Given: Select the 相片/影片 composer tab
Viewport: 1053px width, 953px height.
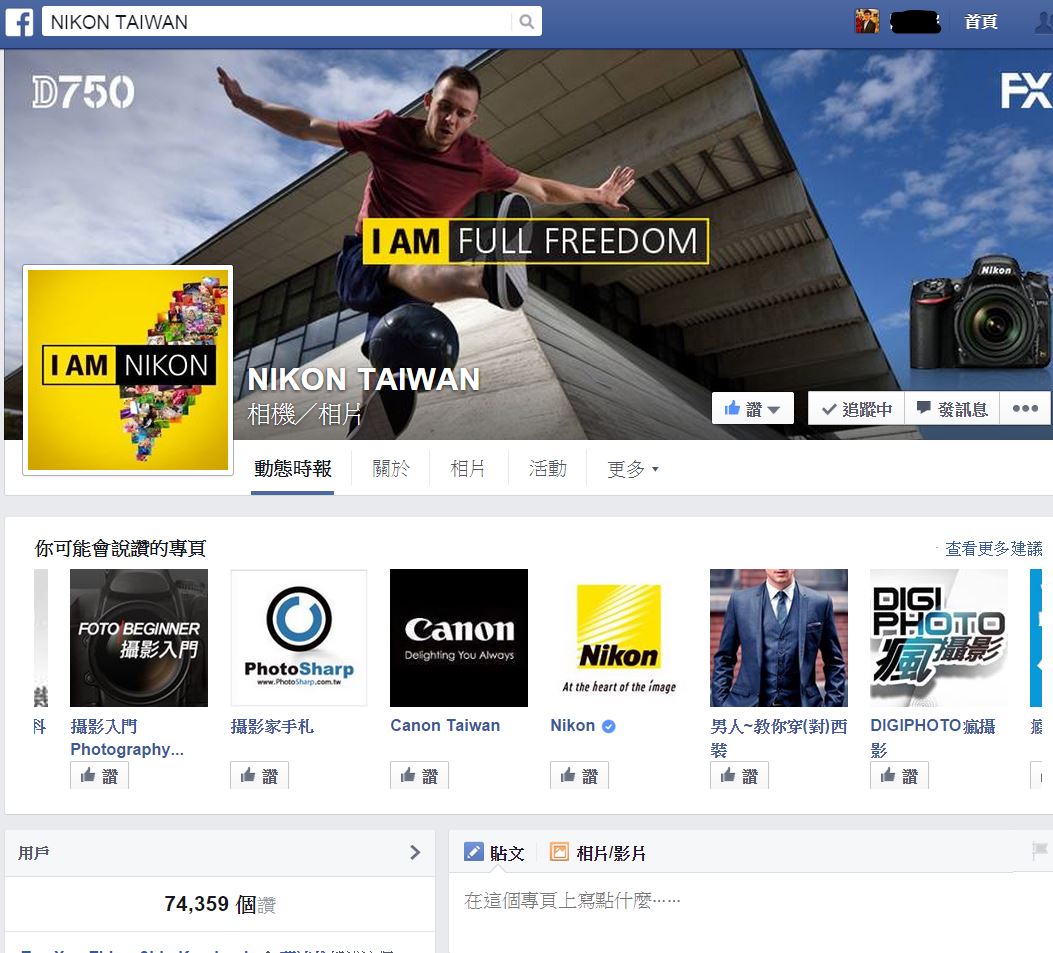Looking at the screenshot, I should pos(598,852).
